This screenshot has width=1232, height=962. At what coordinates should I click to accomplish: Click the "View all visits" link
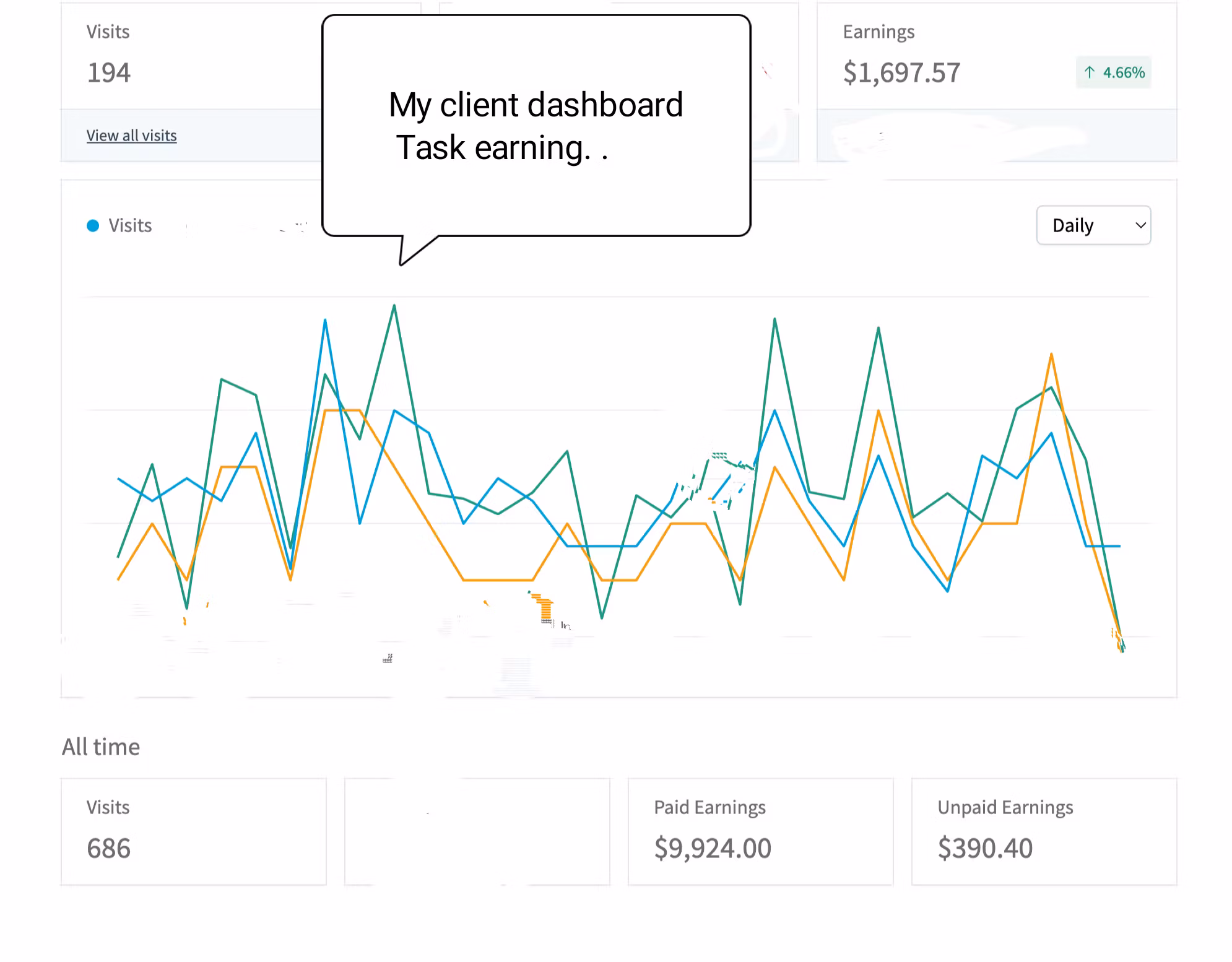pyautogui.click(x=131, y=136)
